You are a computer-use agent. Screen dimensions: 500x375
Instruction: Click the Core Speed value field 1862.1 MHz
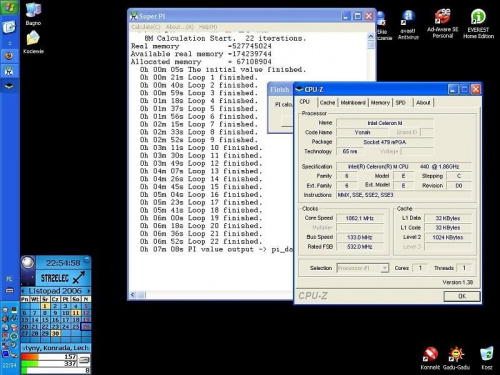pos(360,218)
